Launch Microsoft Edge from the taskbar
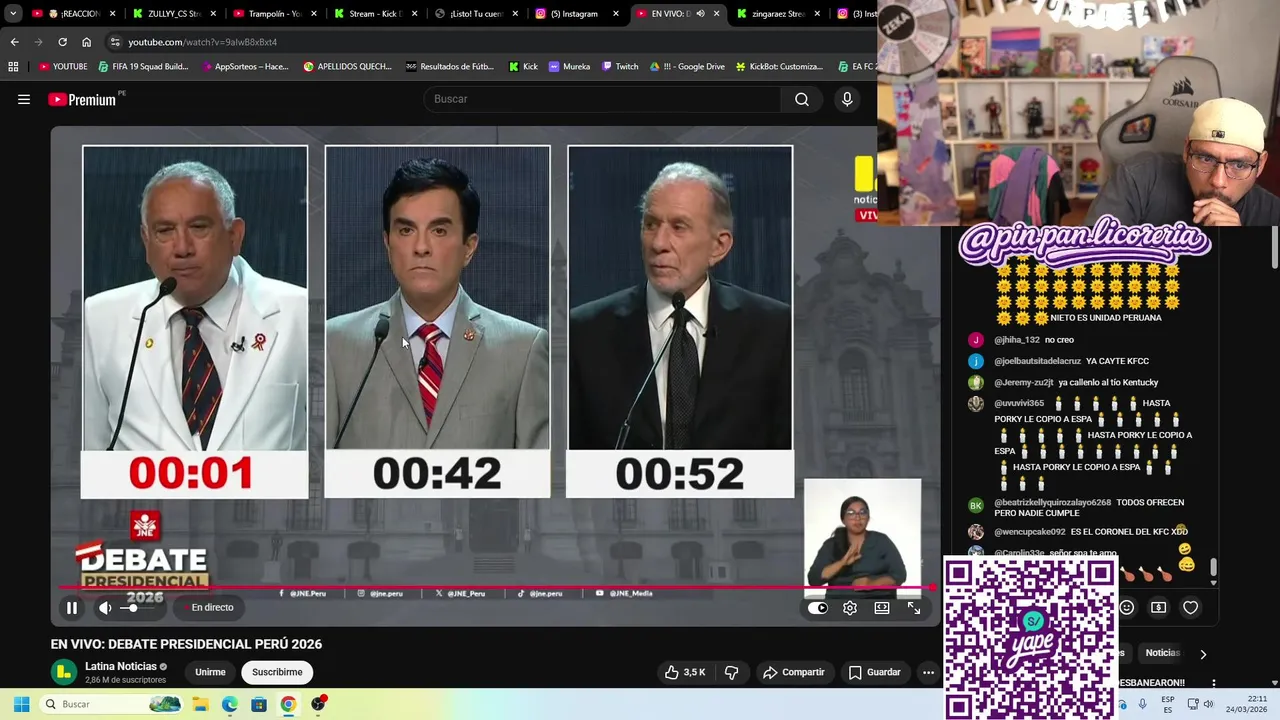This screenshot has height=720, width=1280. (x=229, y=704)
